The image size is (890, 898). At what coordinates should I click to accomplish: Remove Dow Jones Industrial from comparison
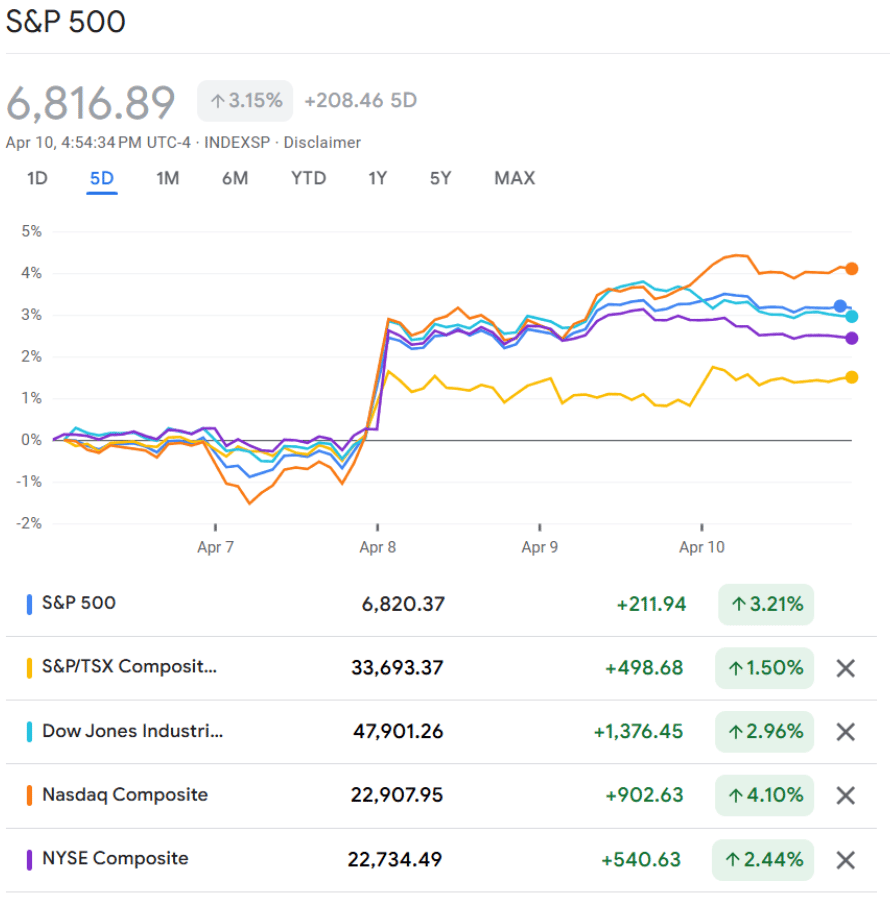pyautogui.click(x=845, y=732)
